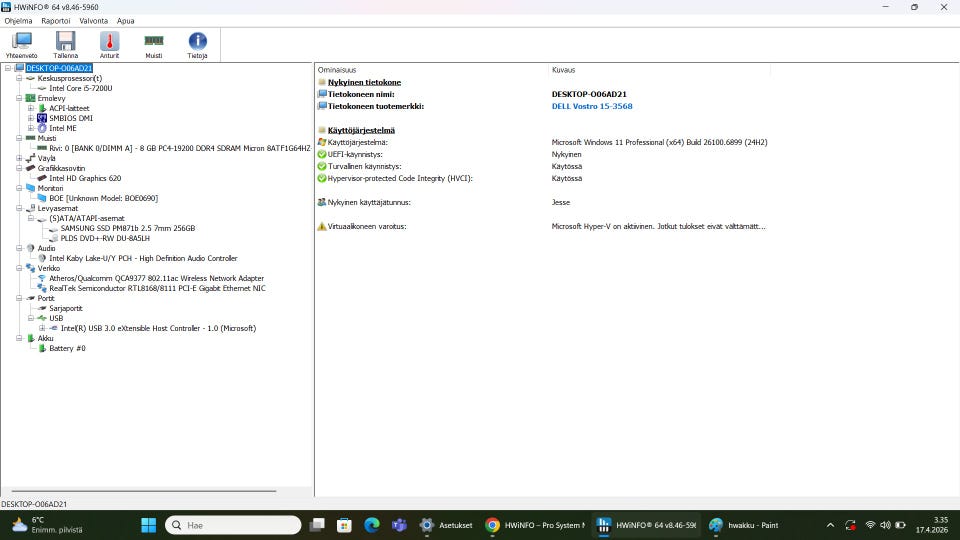Select the USB tree item
This screenshot has height=540, width=960.
tap(56, 318)
